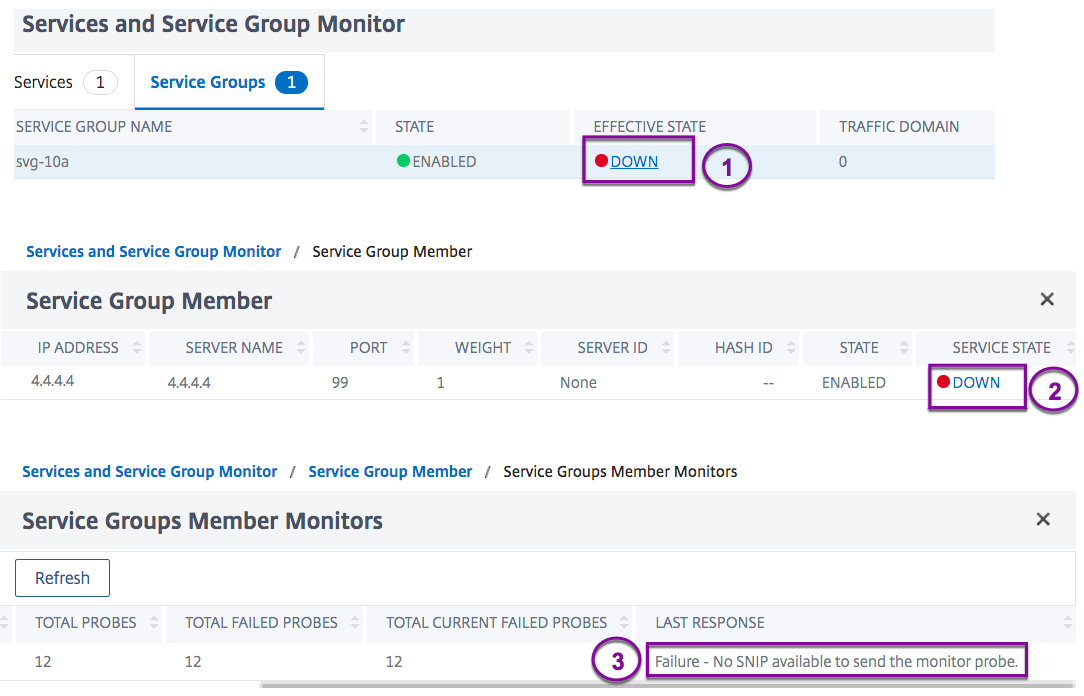Click the Service Groups count badge

(x=291, y=82)
